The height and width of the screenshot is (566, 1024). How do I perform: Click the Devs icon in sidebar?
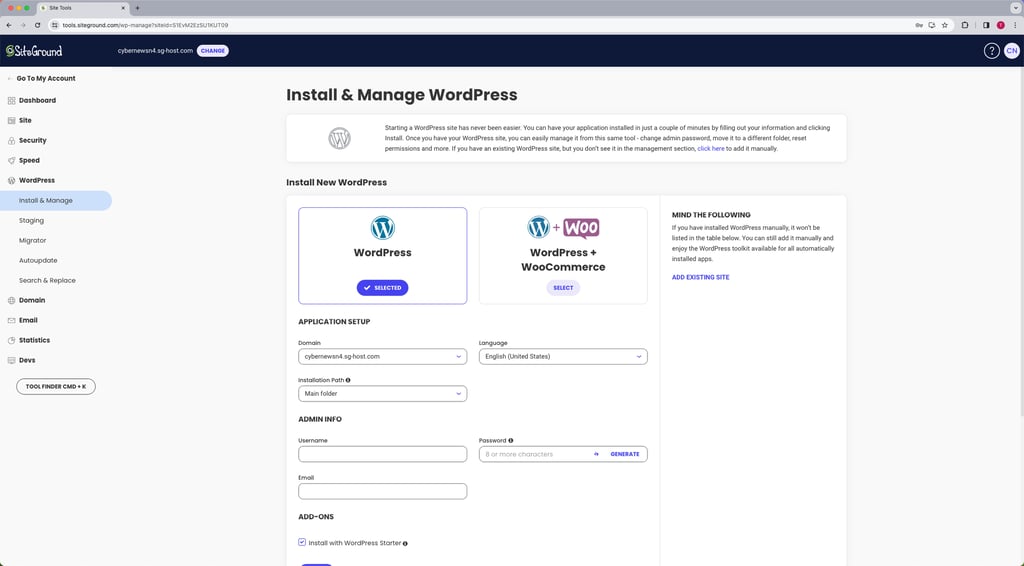click(11, 360)
